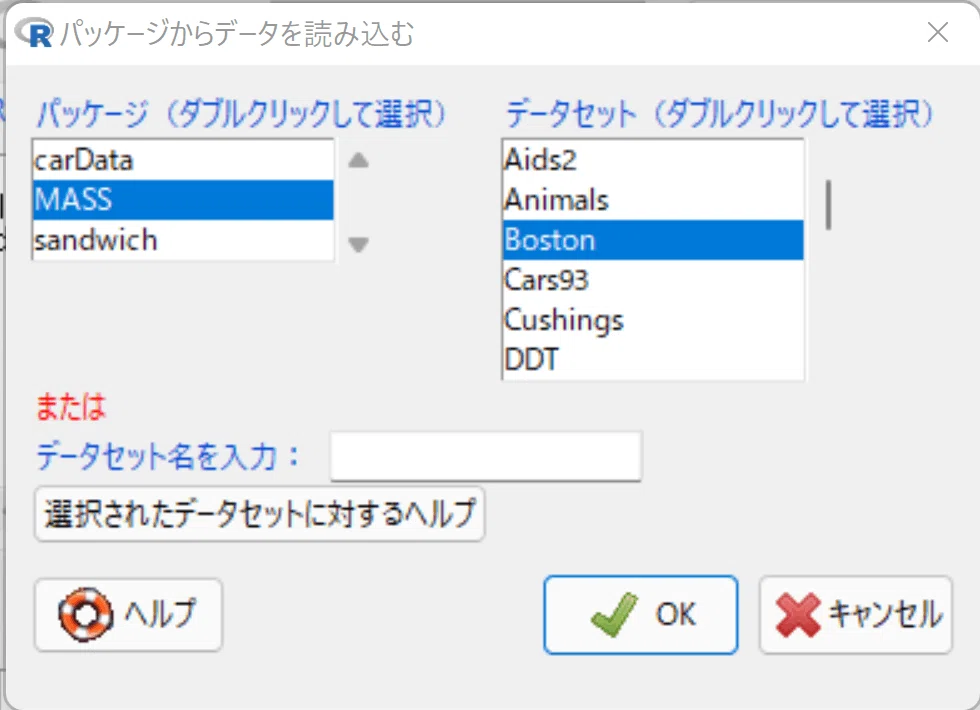Screen dimensions: 980x710
Task: Select the Boston dataset
Action: click(x=653, y=240)
